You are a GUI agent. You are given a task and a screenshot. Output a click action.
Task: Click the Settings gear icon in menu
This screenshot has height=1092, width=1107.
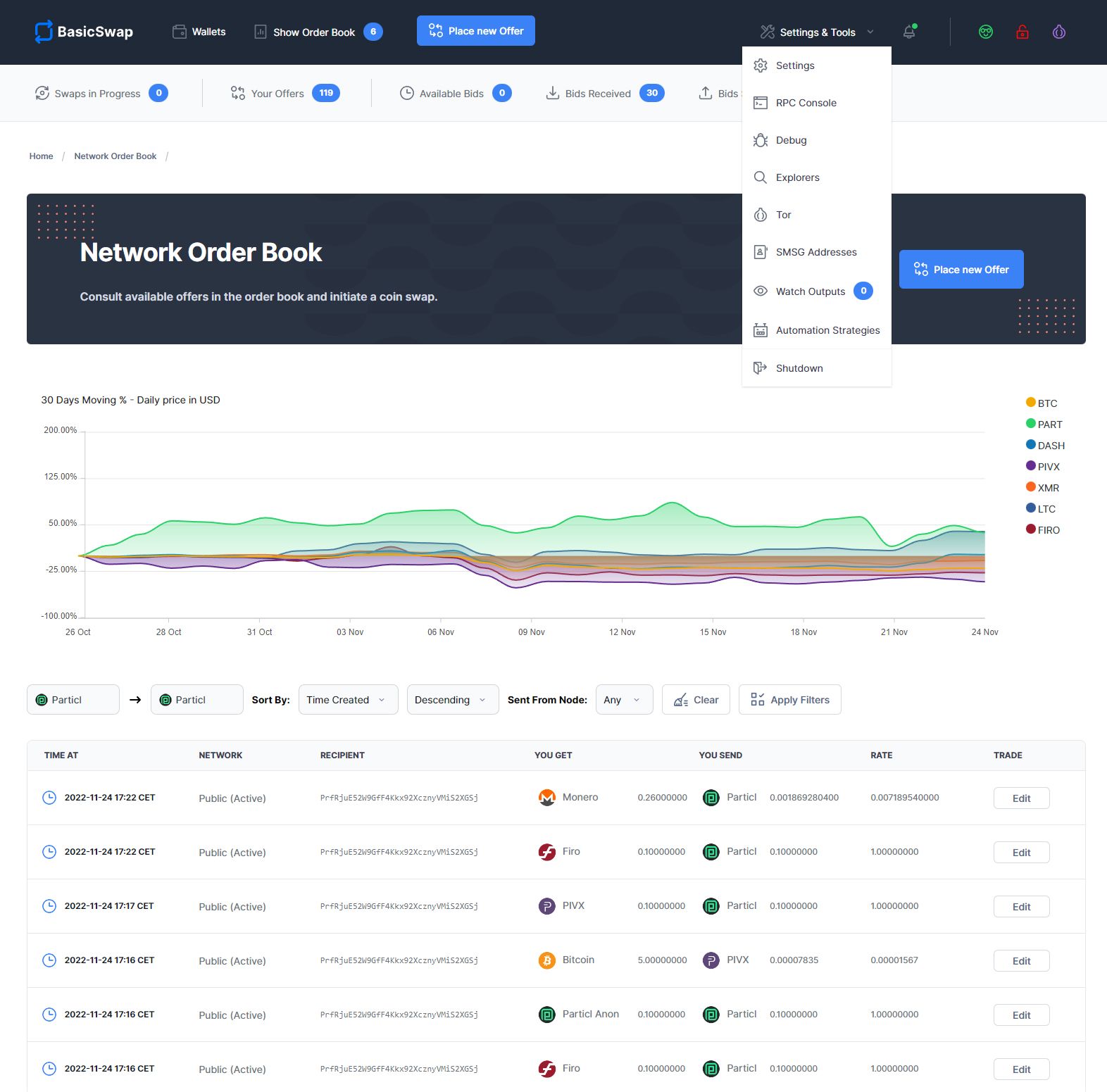click(761, 65)
